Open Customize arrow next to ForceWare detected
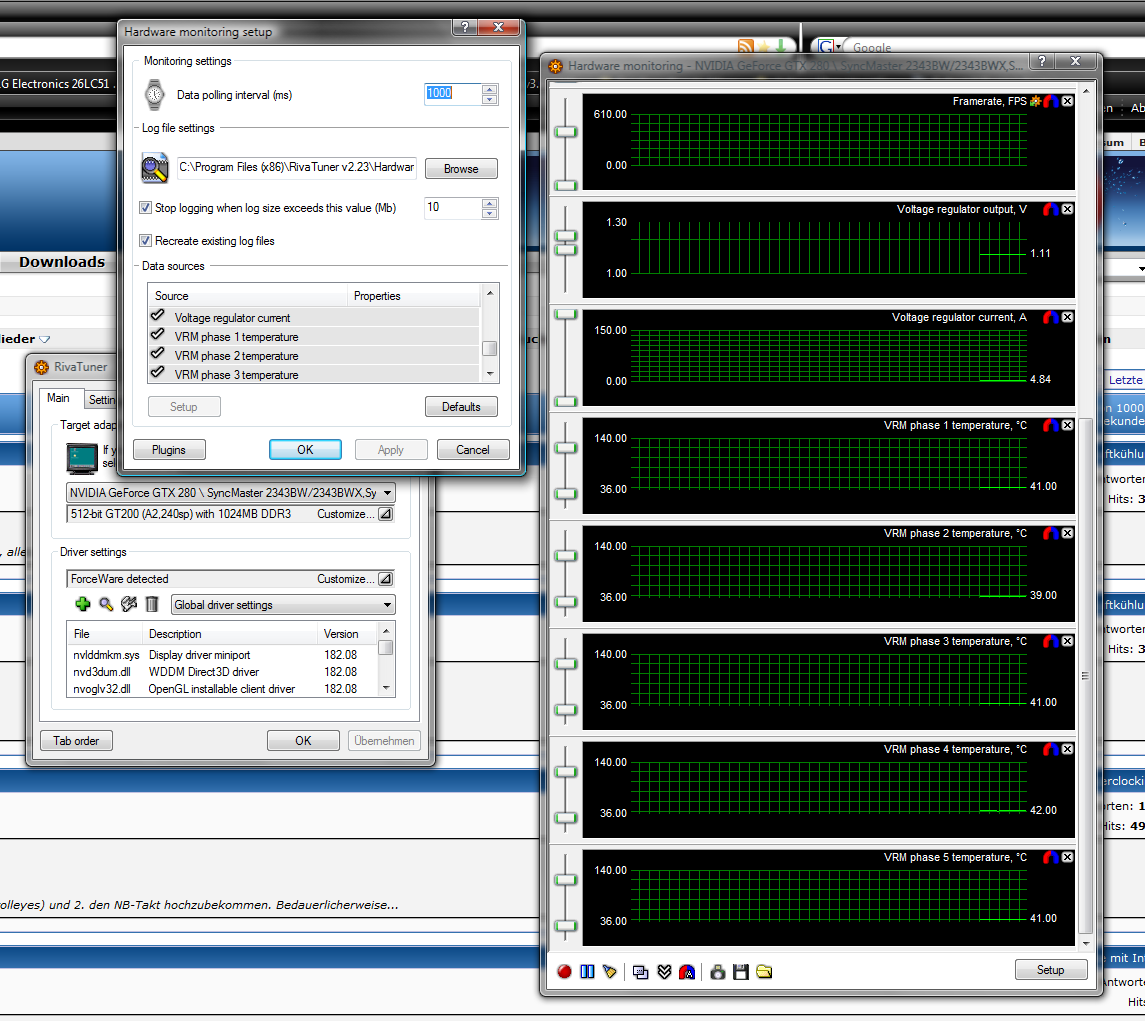Viewport: 1145px width, 1021px height. pyautogui.click(x=386, y=579)
